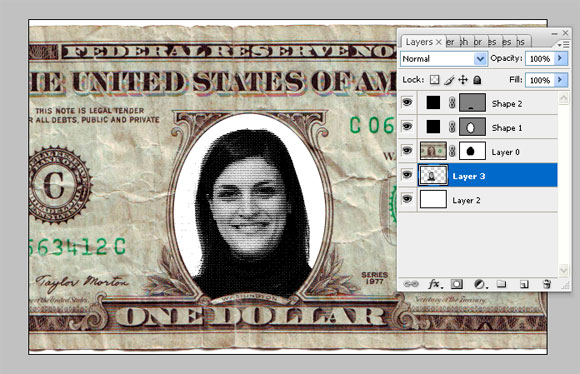
Task: Click the layers list scroll up arrow
Action: point(563,98)
